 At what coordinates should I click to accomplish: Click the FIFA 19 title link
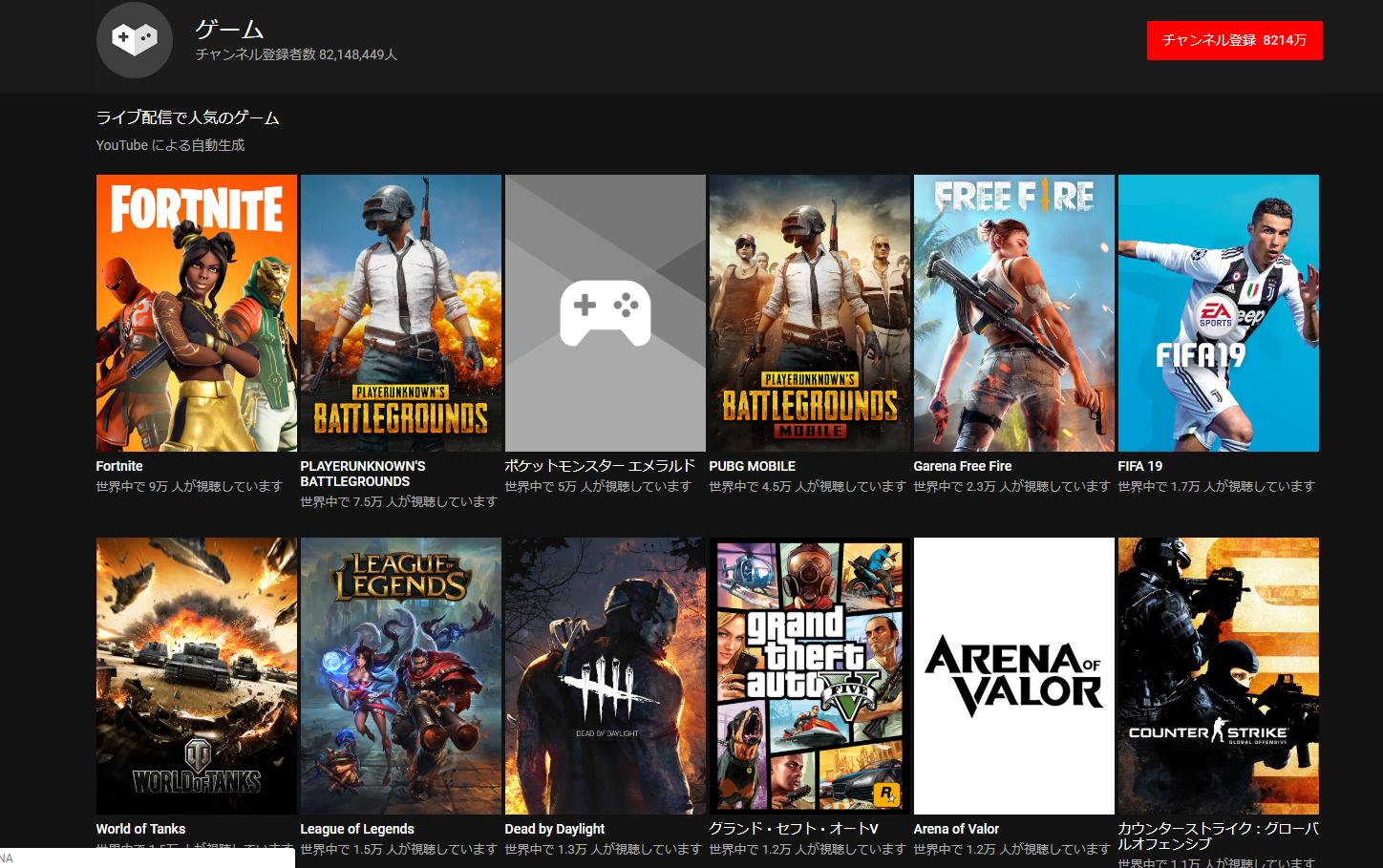click(1140, 466)
